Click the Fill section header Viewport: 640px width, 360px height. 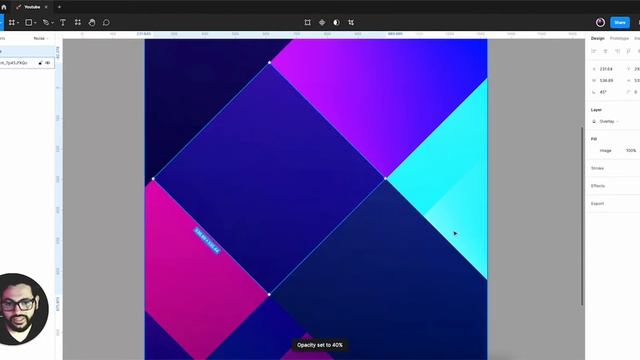coord(594,139)
